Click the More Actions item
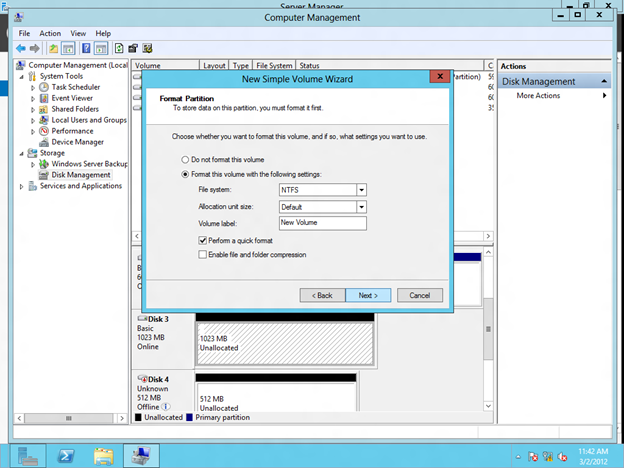The height and width of the screenshot is (468, 624). 538,96
